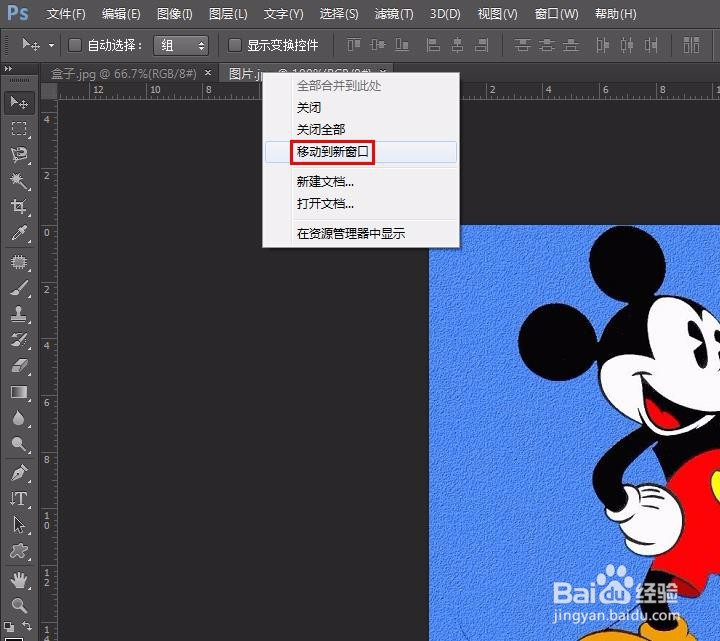Screen dimensions: 720x641
Task: Reset default foreground background colors icon
Action: tap(9, 626)
